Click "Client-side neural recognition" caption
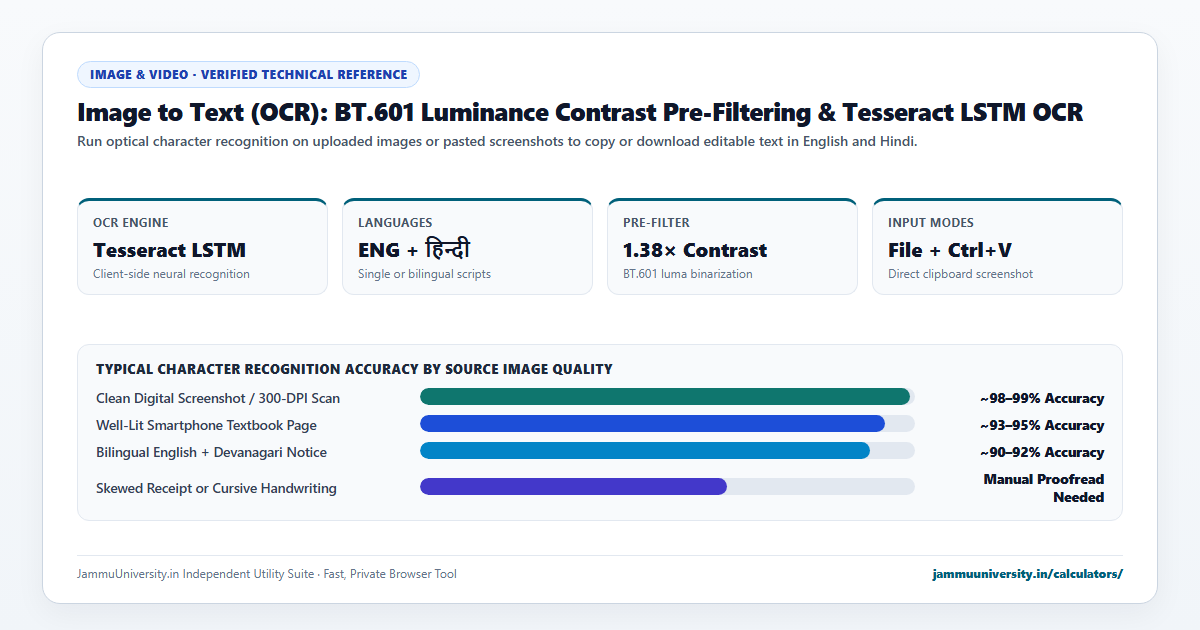Viewport: 1200px width, 630px height. click(171, 274)
